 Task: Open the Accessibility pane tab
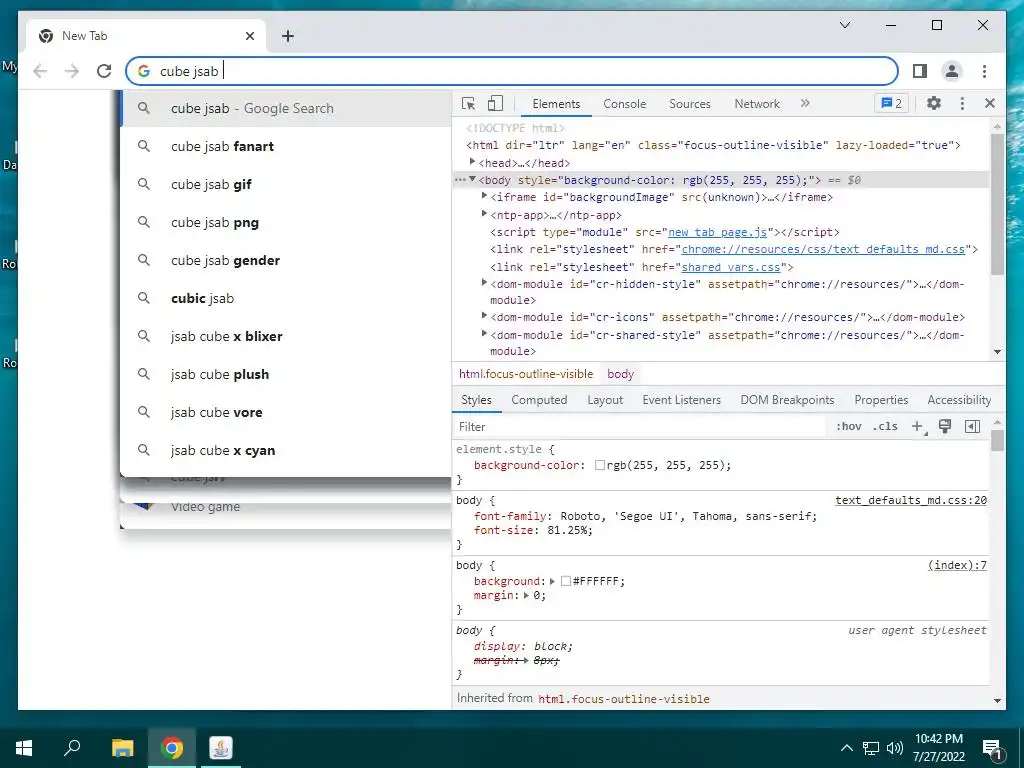coord(959,400)
